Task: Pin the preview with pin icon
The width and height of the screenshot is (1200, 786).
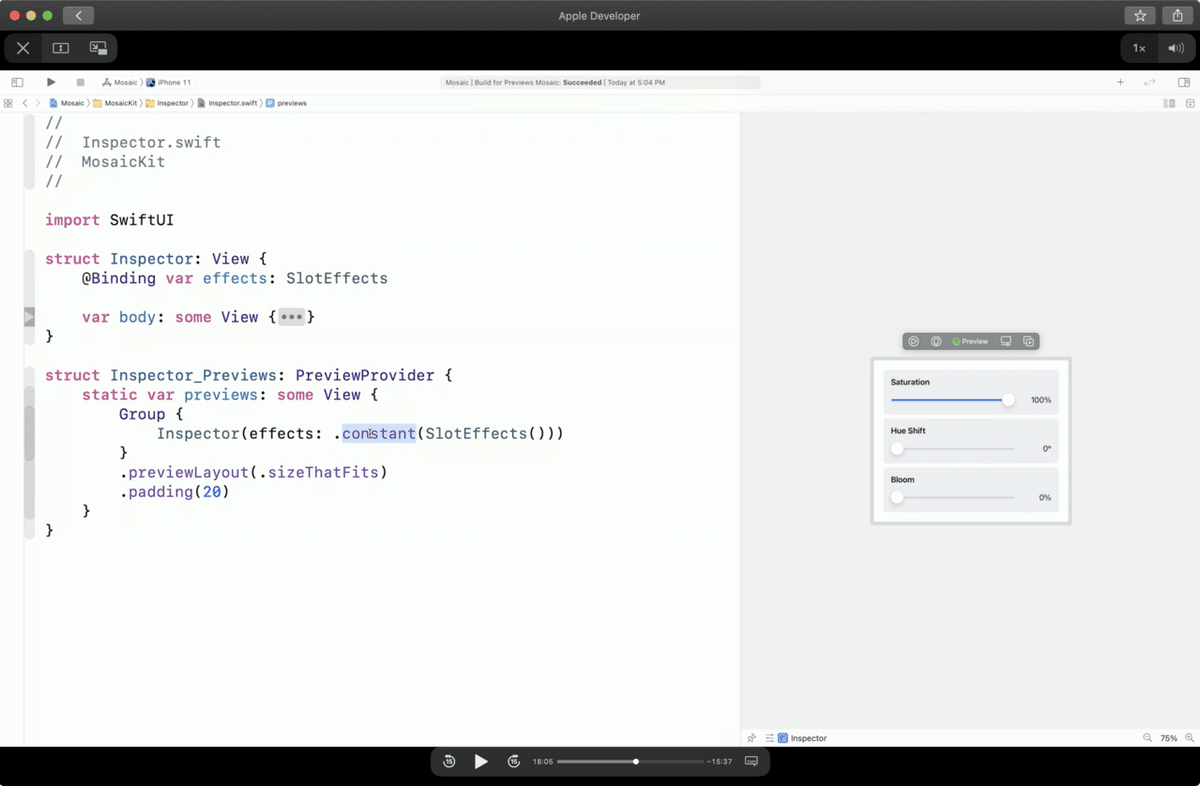Action: [752, 738]
